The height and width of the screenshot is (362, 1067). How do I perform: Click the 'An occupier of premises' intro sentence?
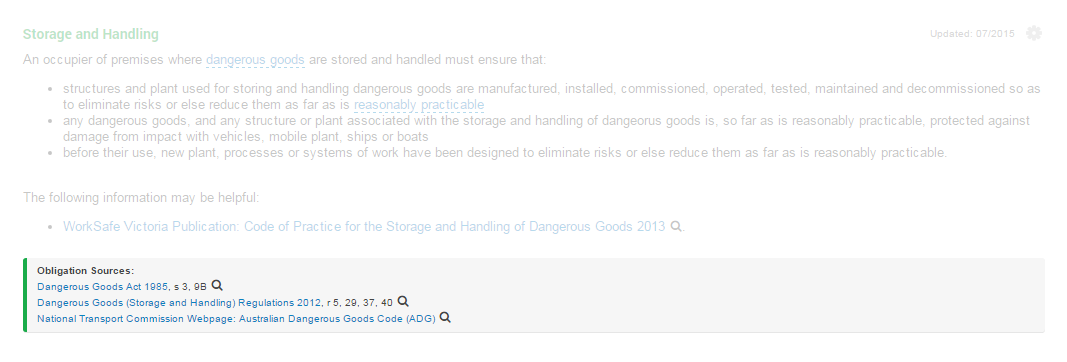click(x=284, y=60)
